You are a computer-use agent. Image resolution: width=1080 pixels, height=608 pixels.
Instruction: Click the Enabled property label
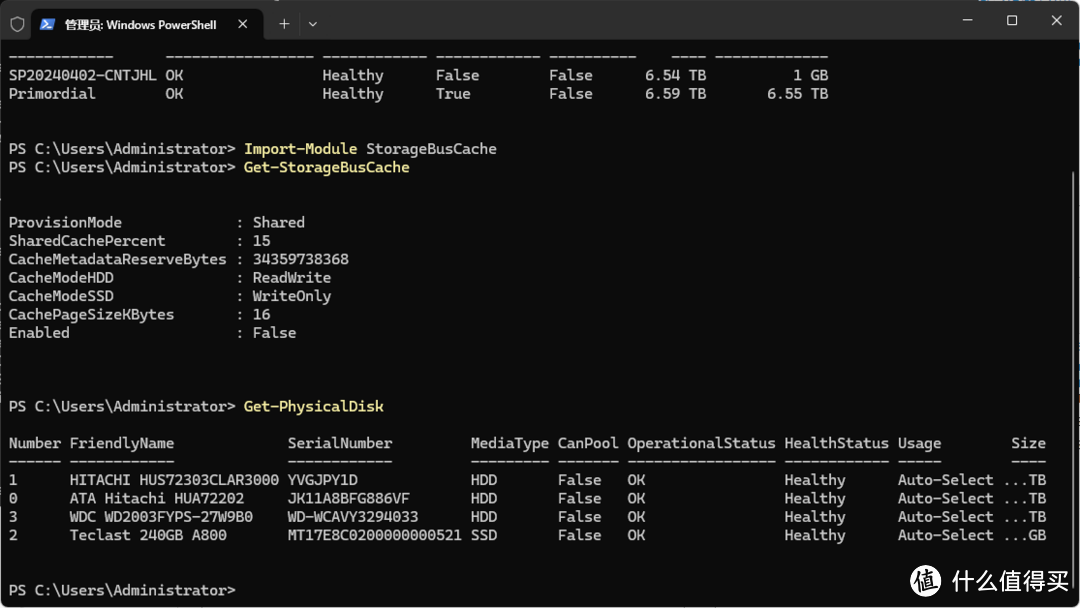[x=39, y=333]
